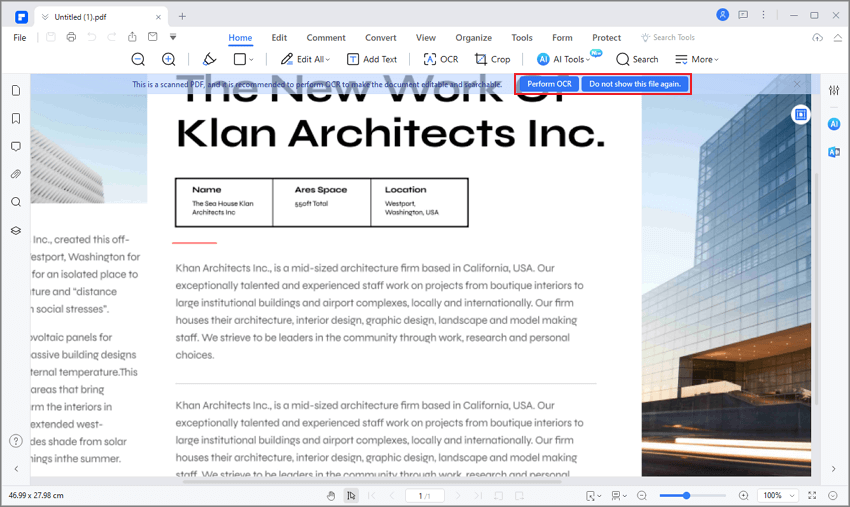This screenshot has width=850, height=507.
Task: Enable the hand tool in status bar
Action: pyautogui.click(x=331, y=495)
